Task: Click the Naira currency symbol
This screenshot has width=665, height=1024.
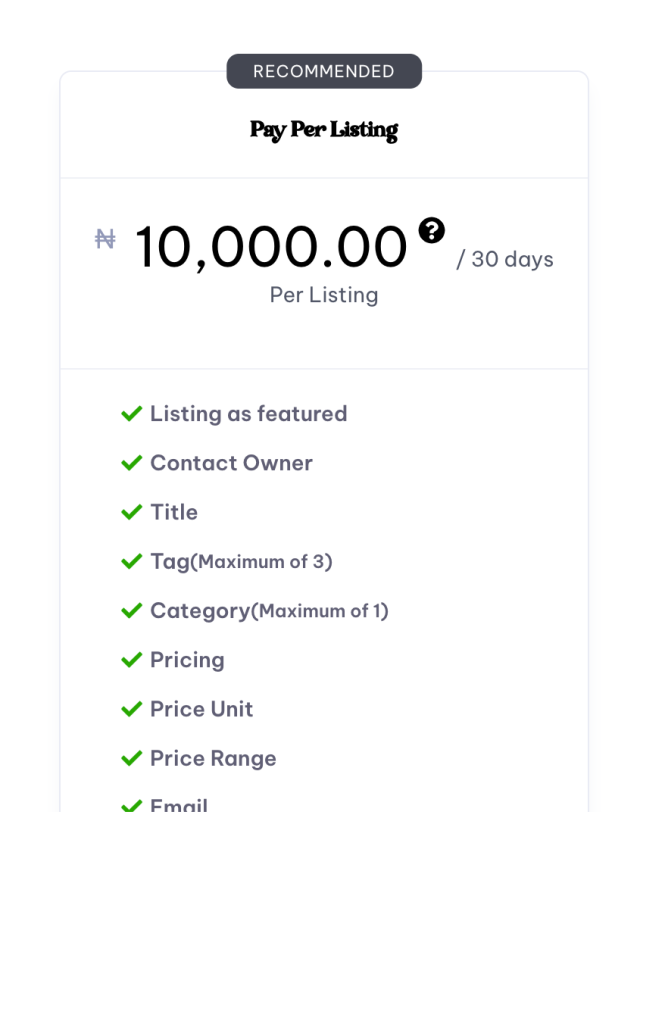Action: pos(105,239)
